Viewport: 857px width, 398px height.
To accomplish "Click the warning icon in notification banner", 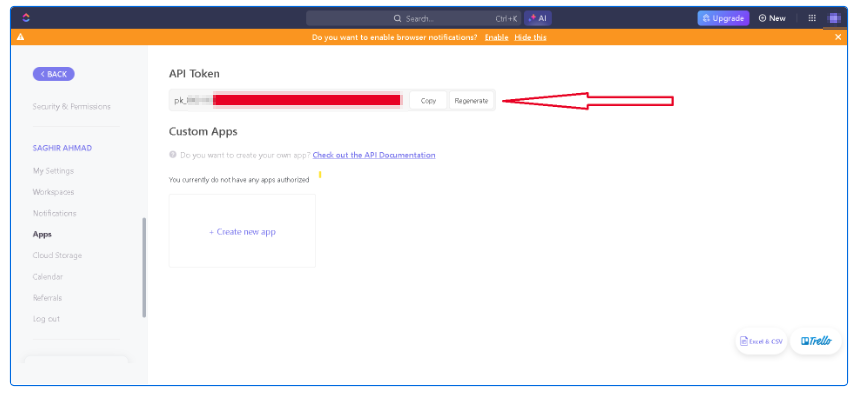I will tap(20, 37).
